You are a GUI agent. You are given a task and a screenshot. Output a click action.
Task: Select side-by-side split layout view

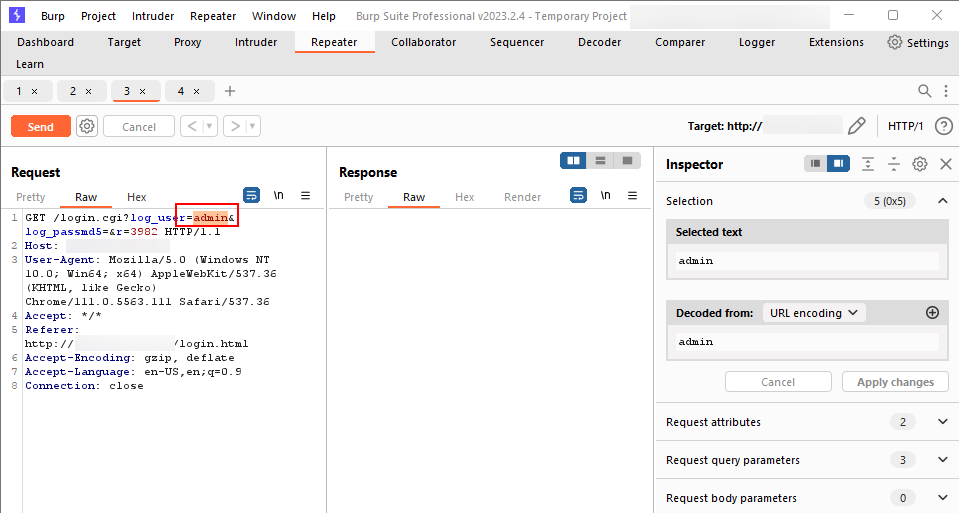[573, 160]
